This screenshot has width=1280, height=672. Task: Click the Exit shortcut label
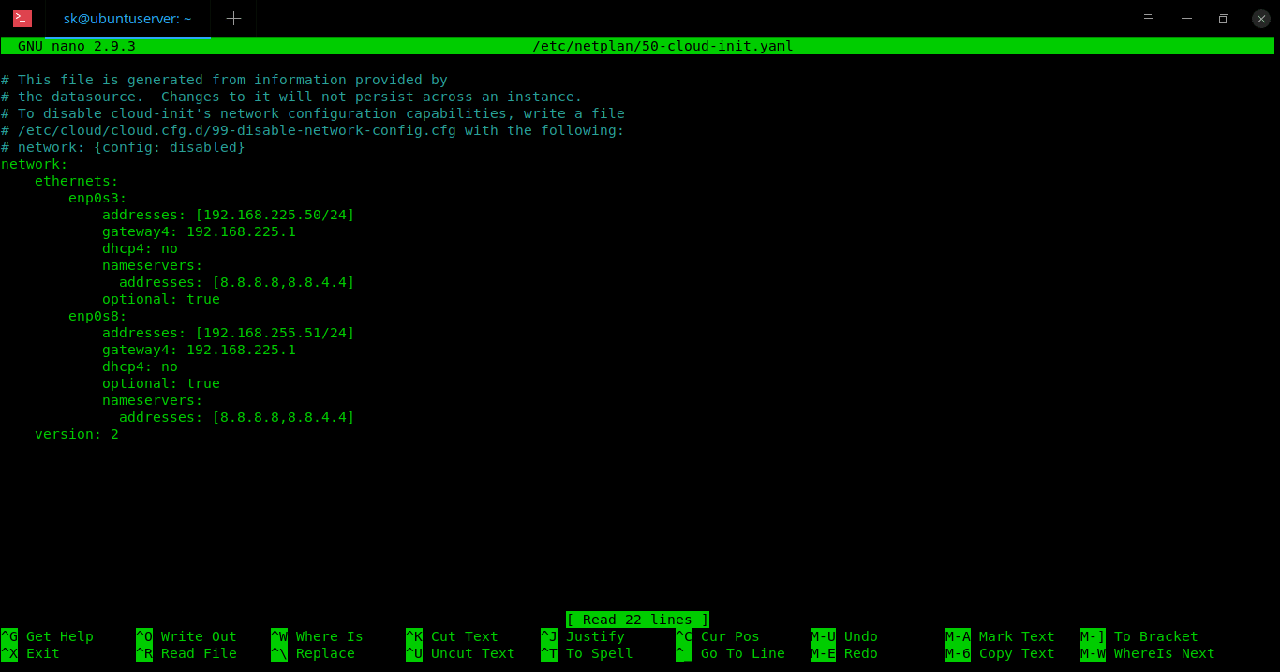pyautogui.click(x=42, y=654)
